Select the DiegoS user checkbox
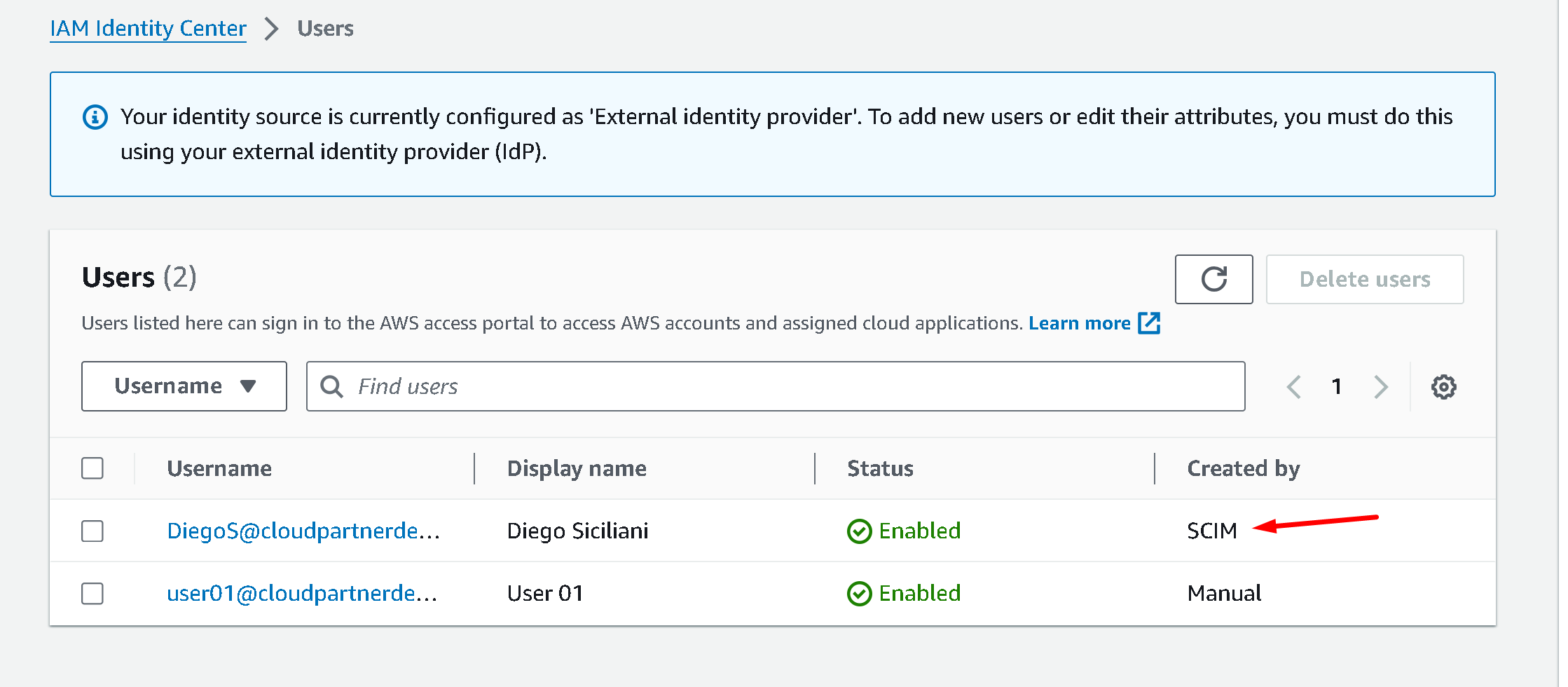This screenshot has width=1568, height=687. pyautogui.click(x=92, y=531)
